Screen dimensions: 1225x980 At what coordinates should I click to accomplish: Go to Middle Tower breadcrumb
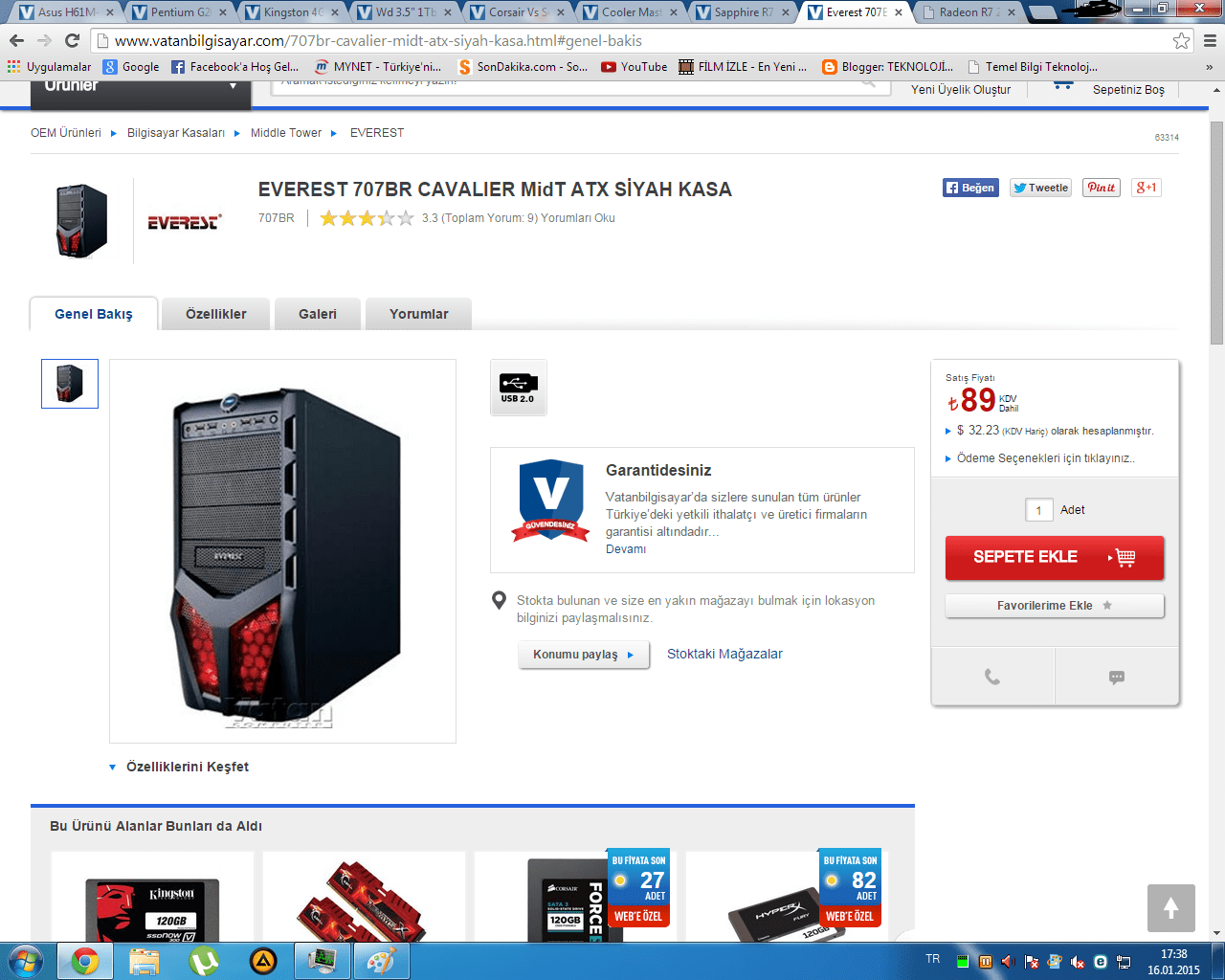pyautogui.click(x=286, y=133)
